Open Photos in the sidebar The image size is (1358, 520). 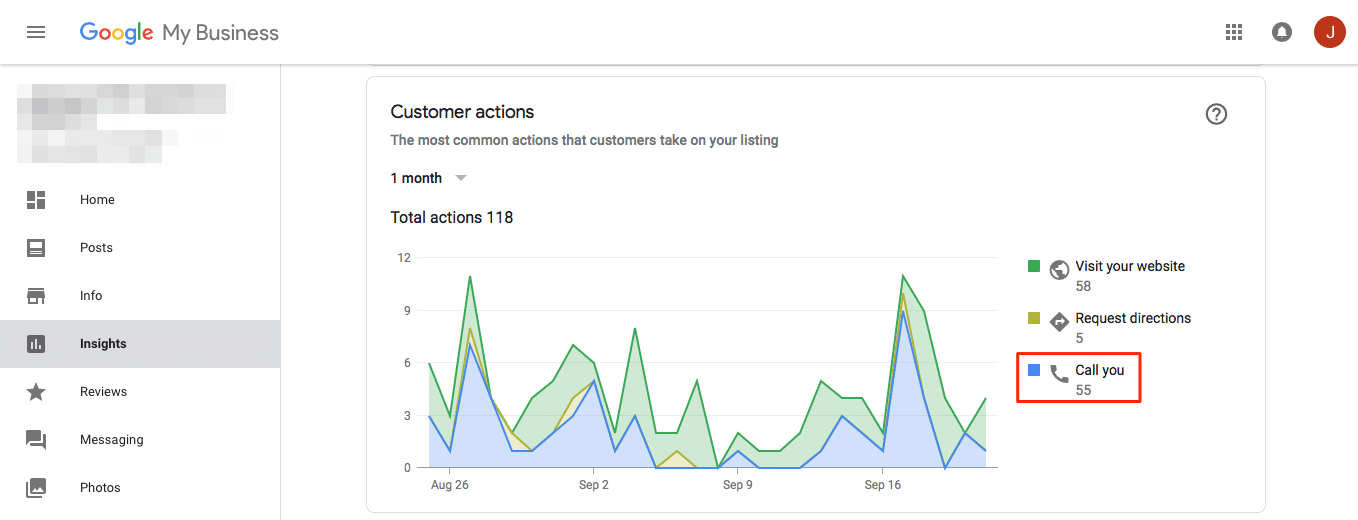pyautogui.click(x=140, y=488)
